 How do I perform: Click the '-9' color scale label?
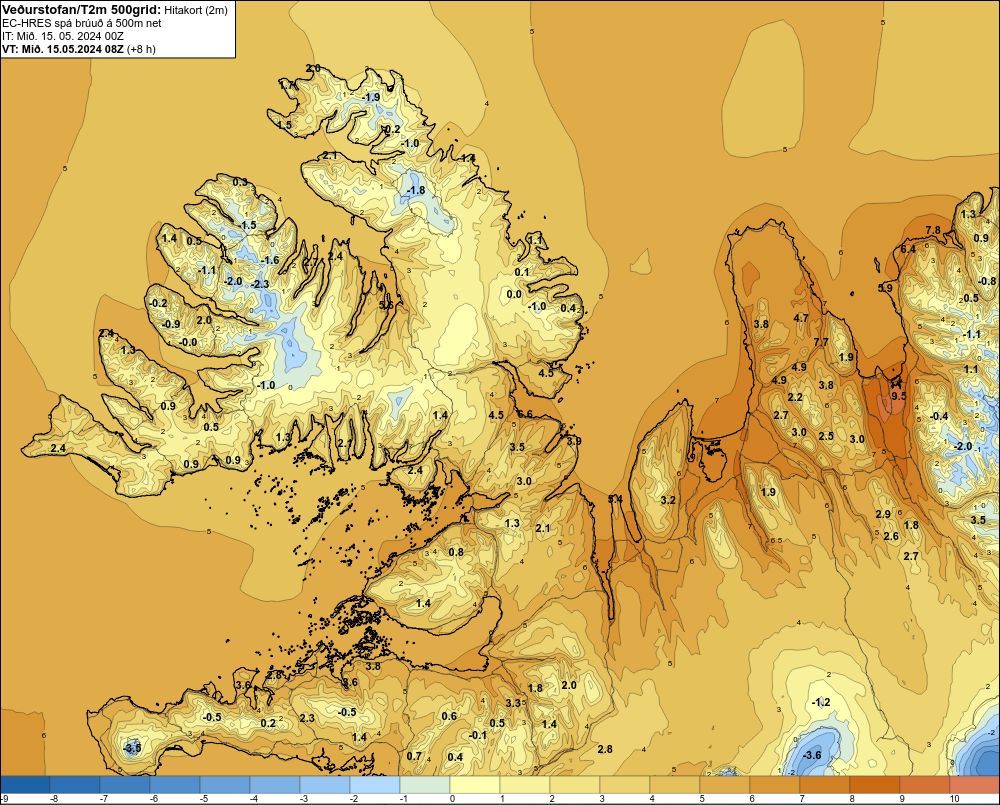click(4, 799)
